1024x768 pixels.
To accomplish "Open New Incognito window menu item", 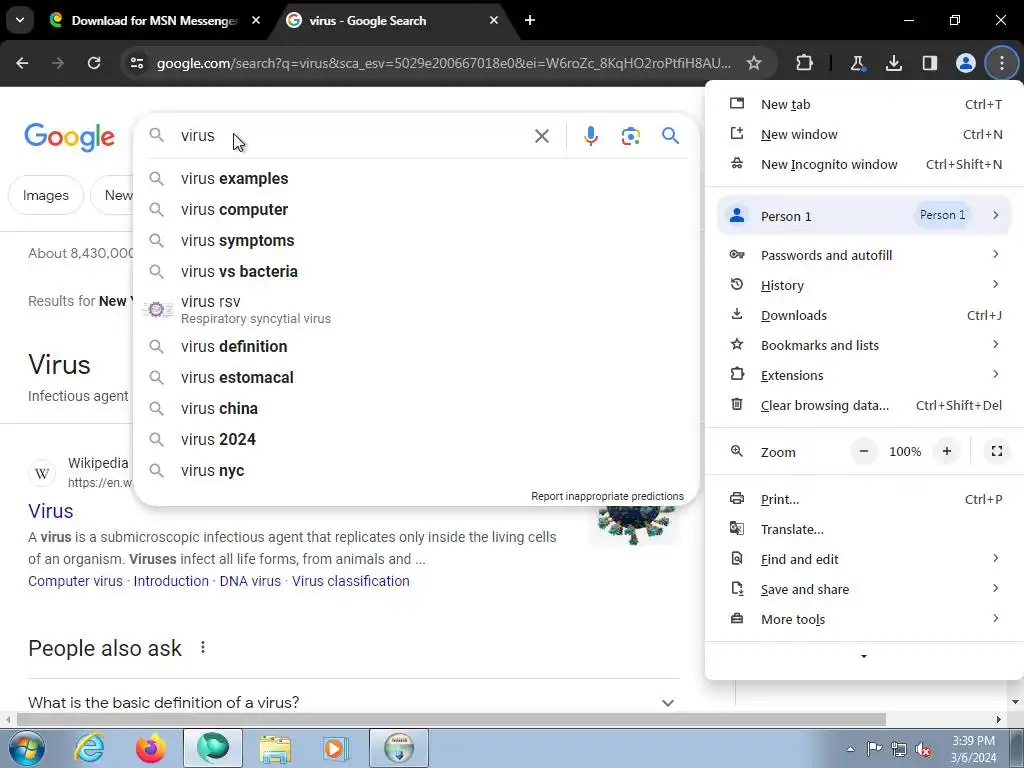I will click(864, 165).
